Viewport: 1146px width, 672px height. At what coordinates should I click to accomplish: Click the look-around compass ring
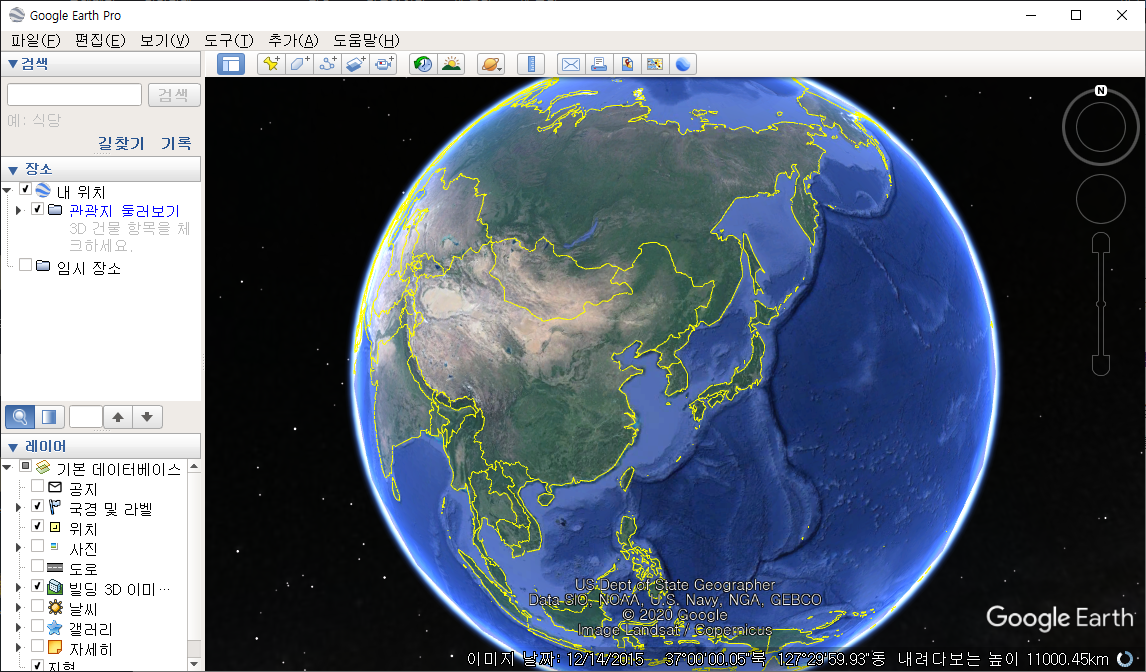pos(1101,127)
